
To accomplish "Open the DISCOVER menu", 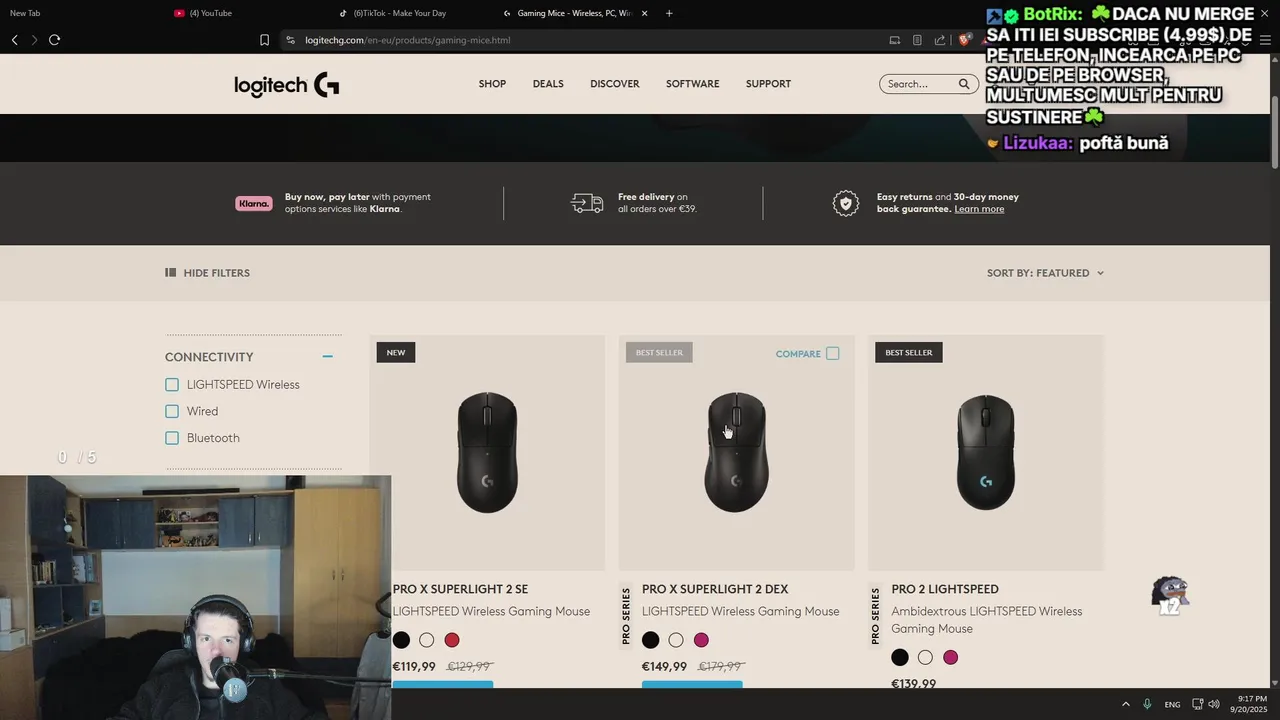I will (x=615, y=84).
